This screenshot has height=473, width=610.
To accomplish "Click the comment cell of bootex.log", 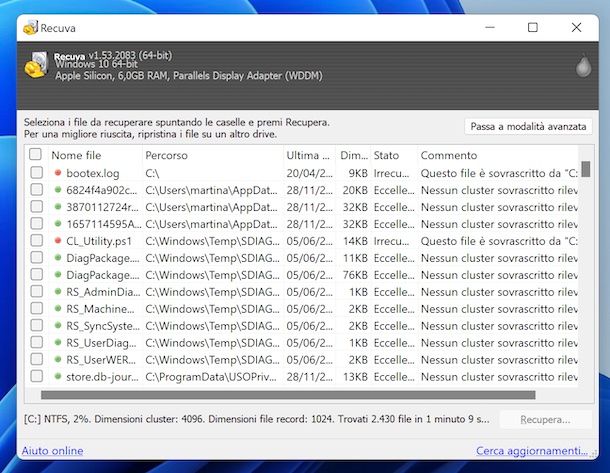I will coord(499,173).
